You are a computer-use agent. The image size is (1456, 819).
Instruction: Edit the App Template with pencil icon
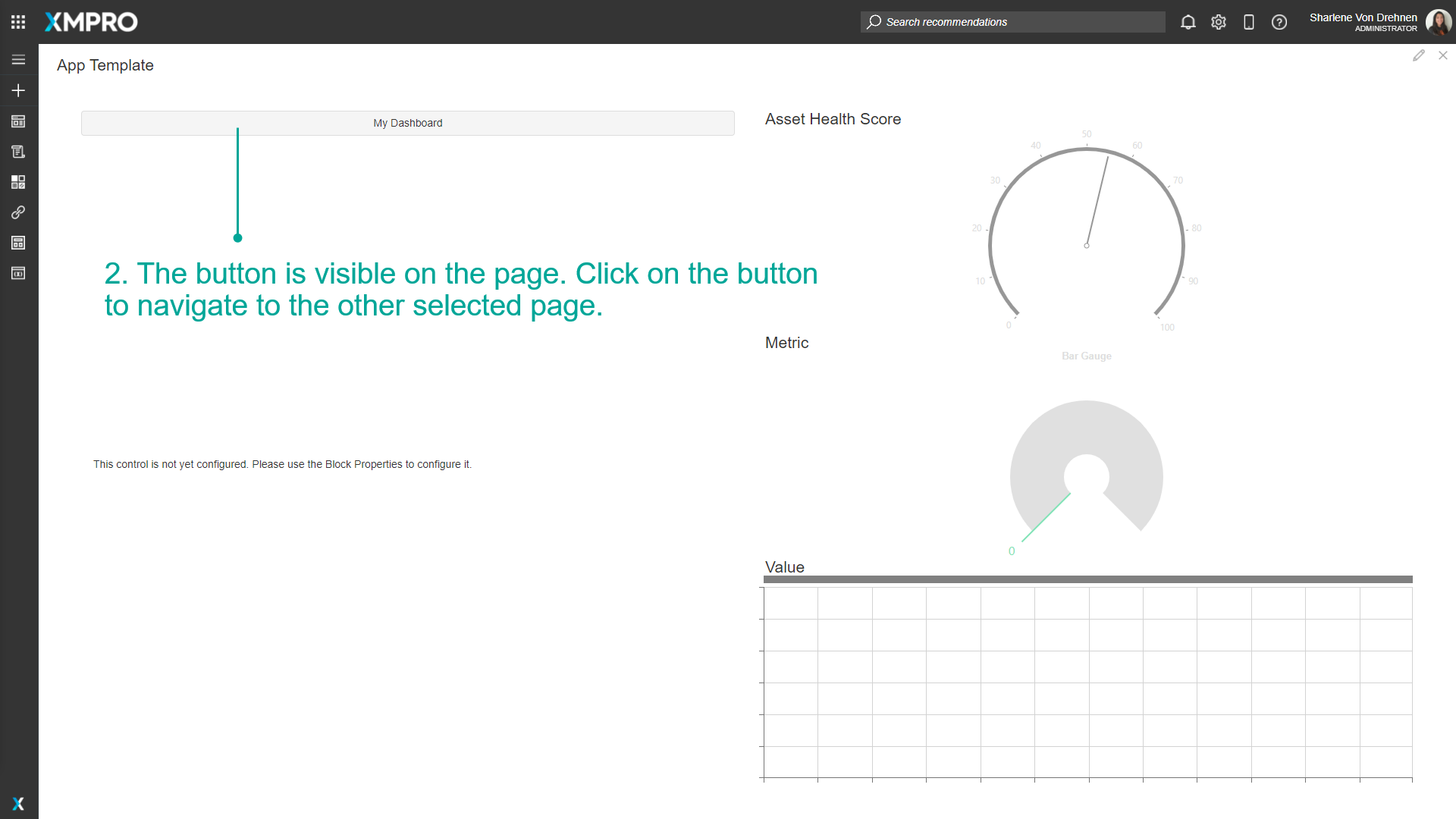pos(1419,55)
